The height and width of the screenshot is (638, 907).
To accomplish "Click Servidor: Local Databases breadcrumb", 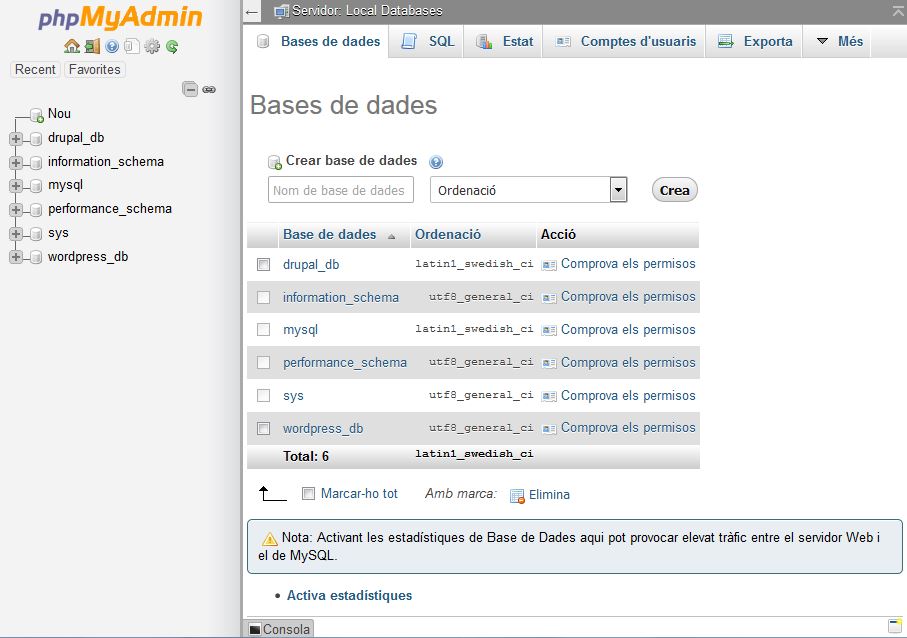I will [x=367, y=11].
